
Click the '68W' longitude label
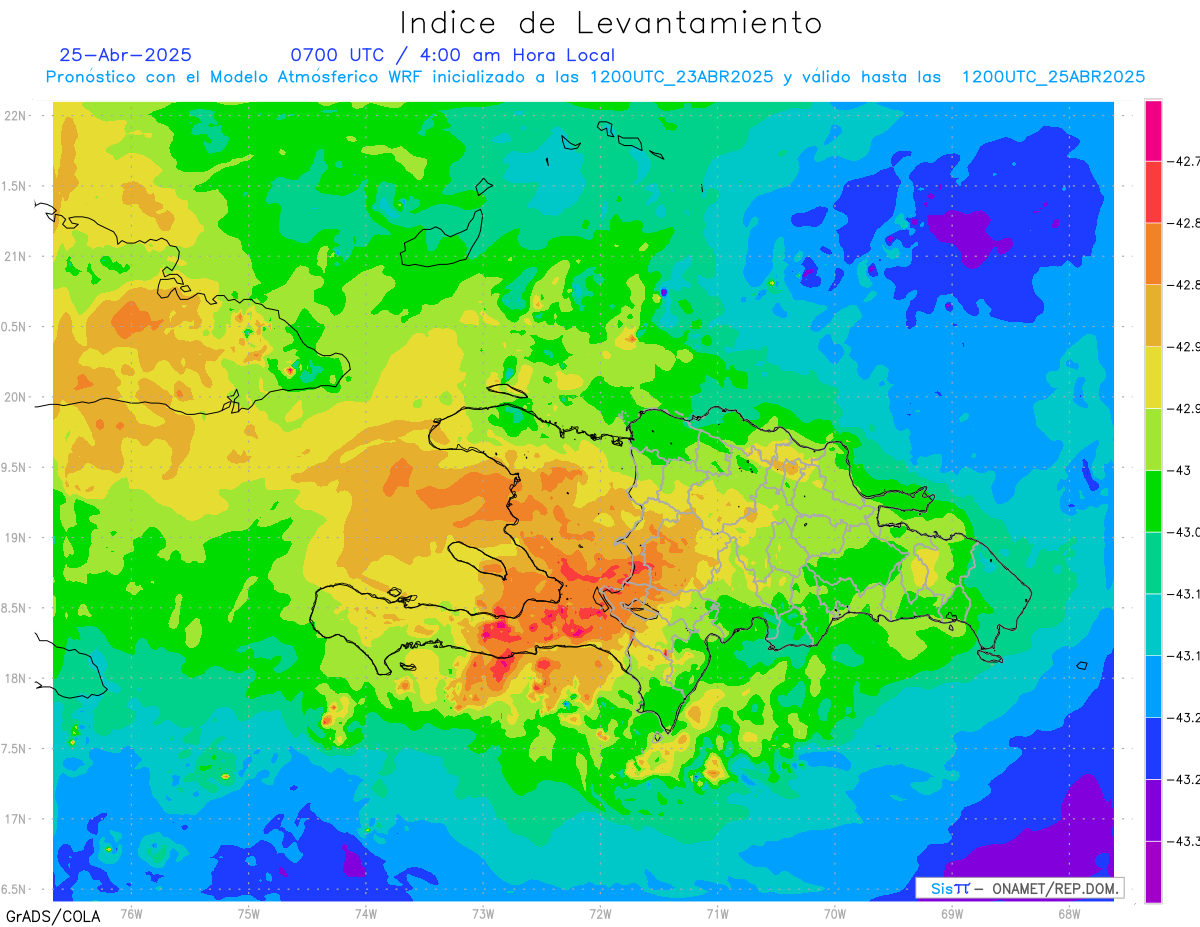[x=1068, y=914]
